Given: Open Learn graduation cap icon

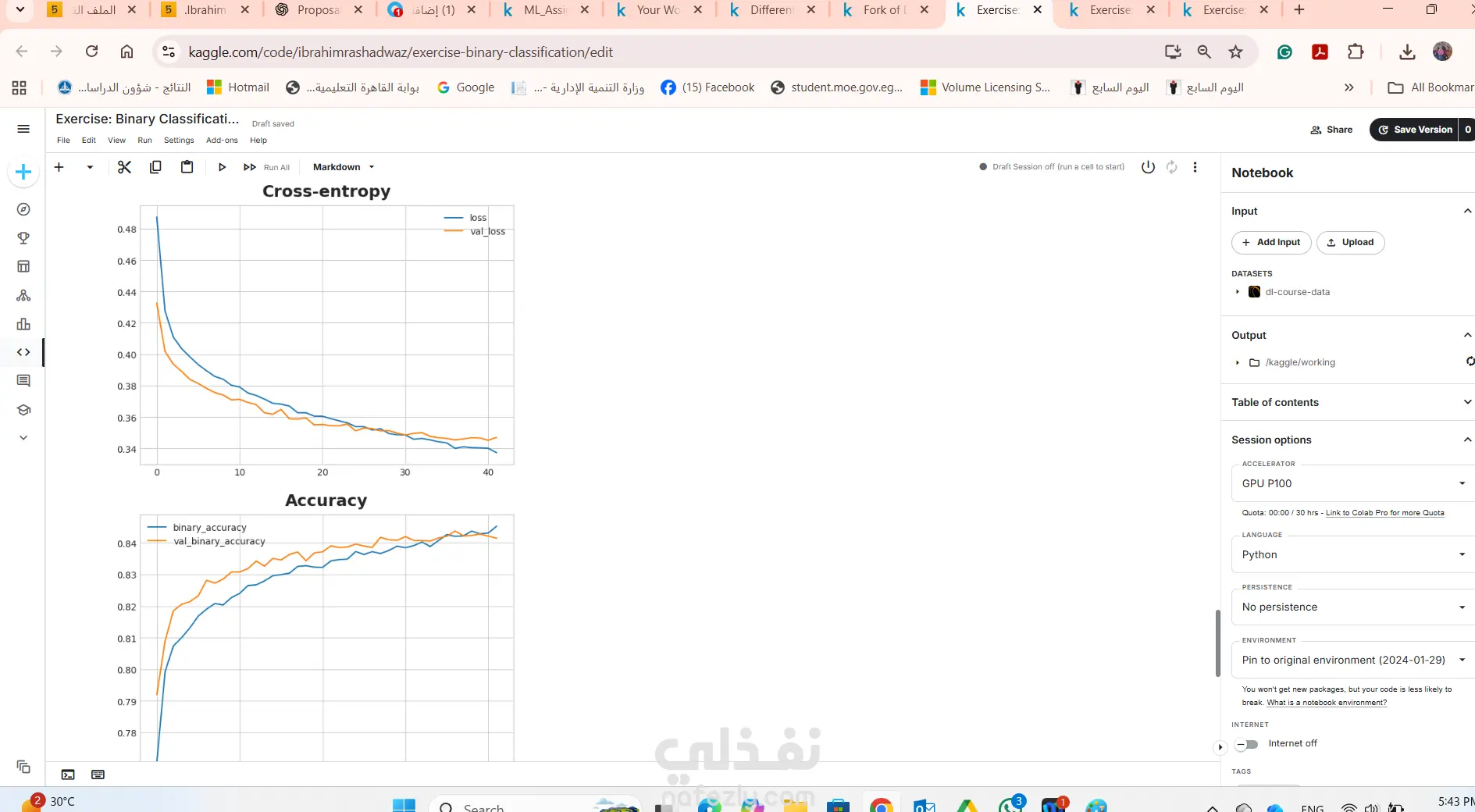Looking at the screenshot, I should tap(23, 410).
